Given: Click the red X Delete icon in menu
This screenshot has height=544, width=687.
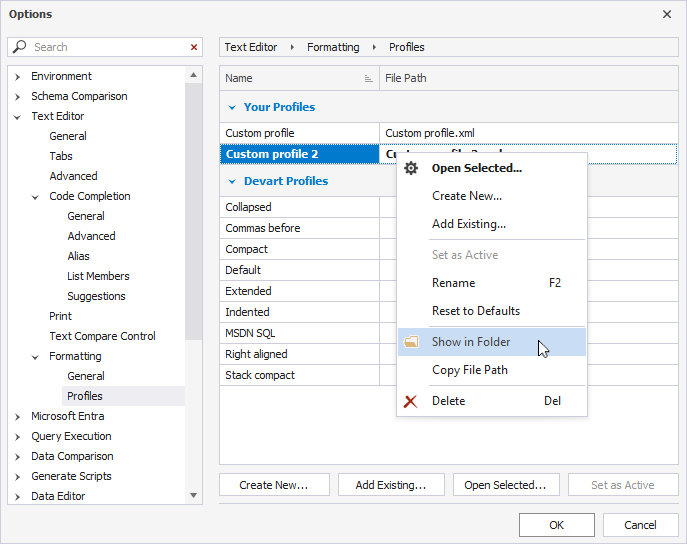Looking at the screenshot, I should pyautogui.click(x=410, y=401).
